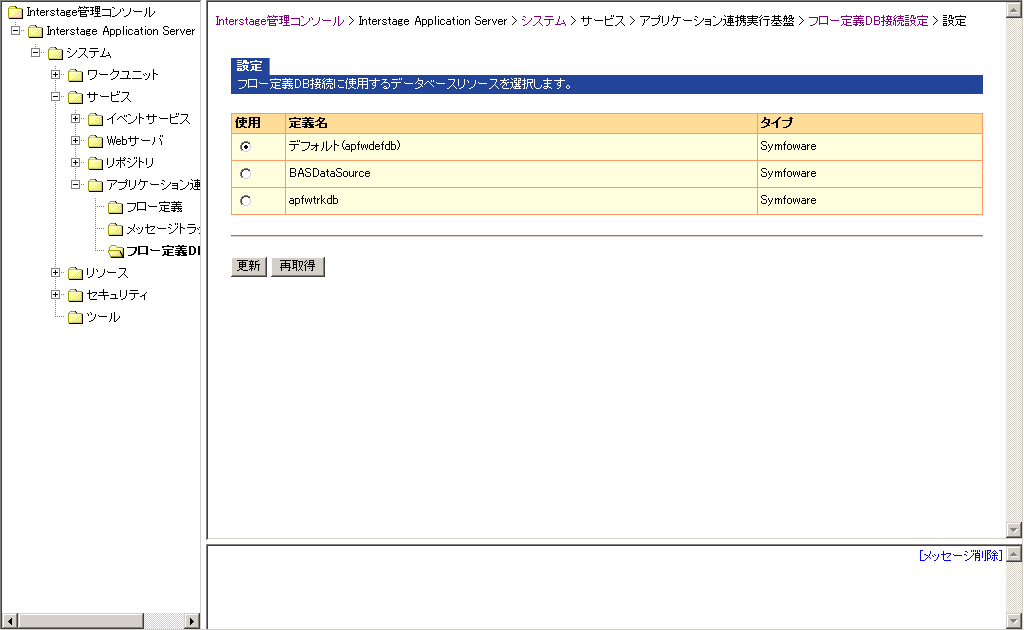Image resolution: width=1024 pixels, height=630 pixels.
Task: Click the ワークユニット folder icon
Action: [75, 75]
